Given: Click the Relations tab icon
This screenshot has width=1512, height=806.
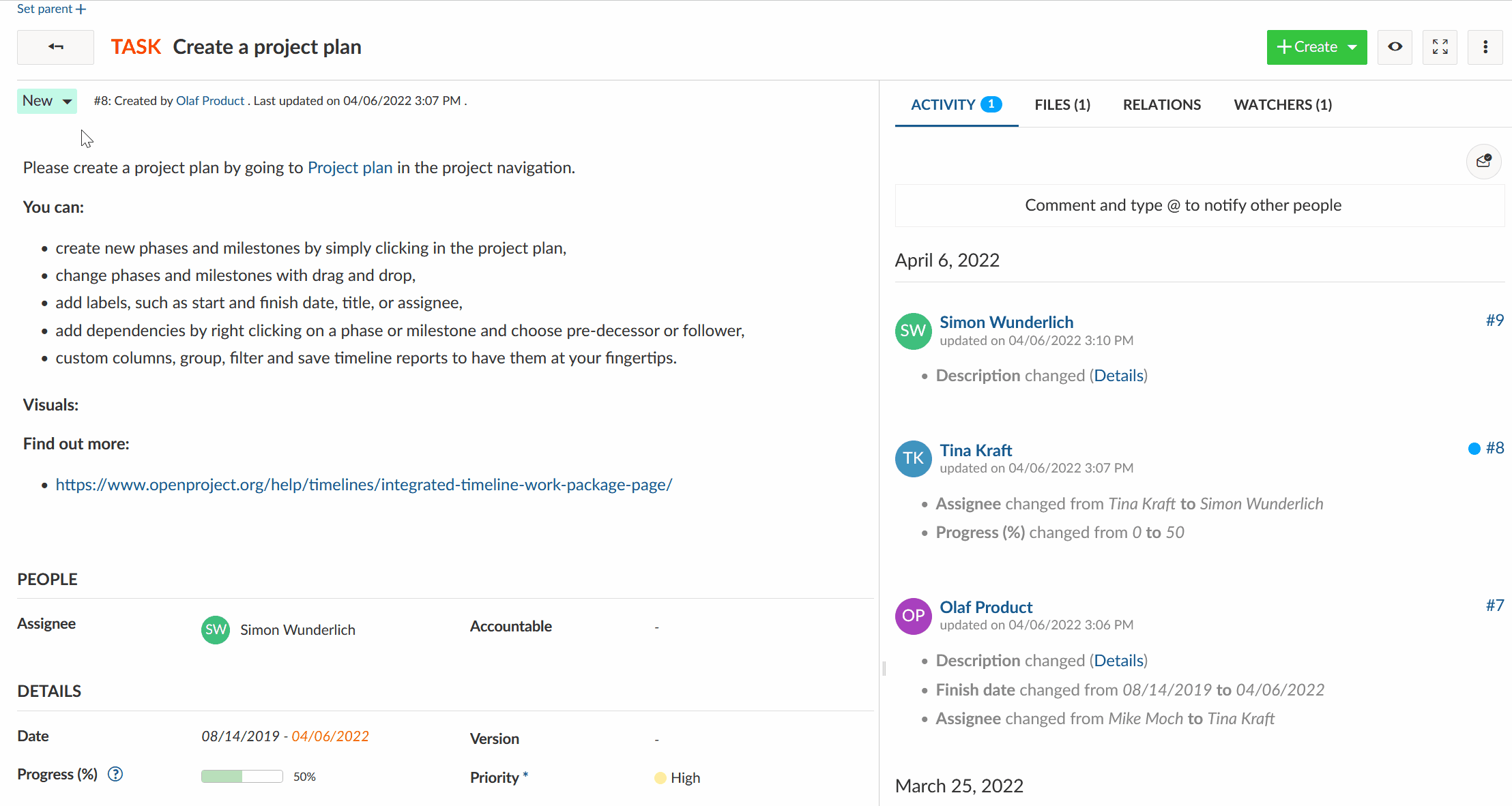Looking at the screenshot, I should tap(1162, 104).
